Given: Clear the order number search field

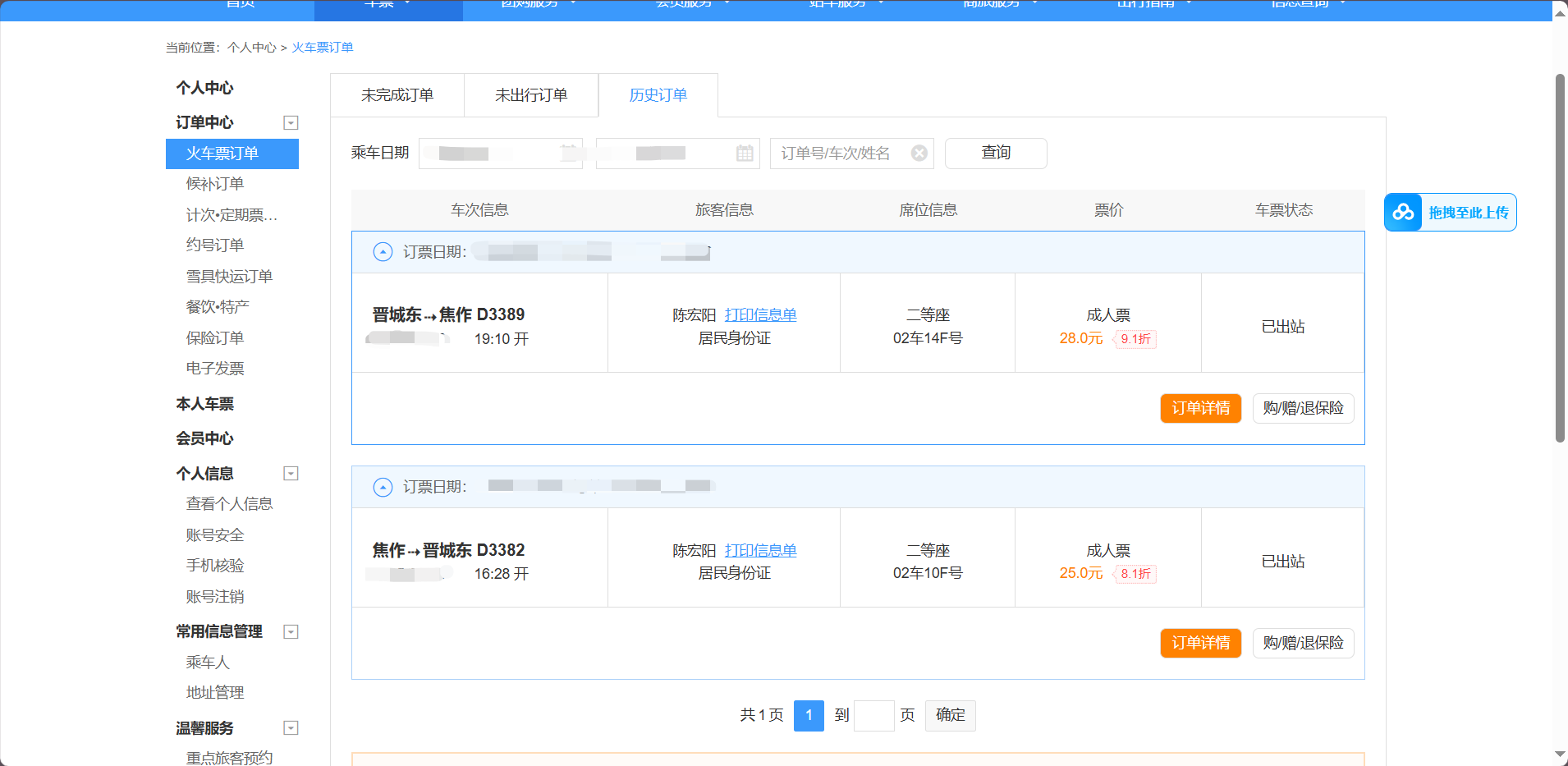Looking at the screenshot, I should coord(919,154).
